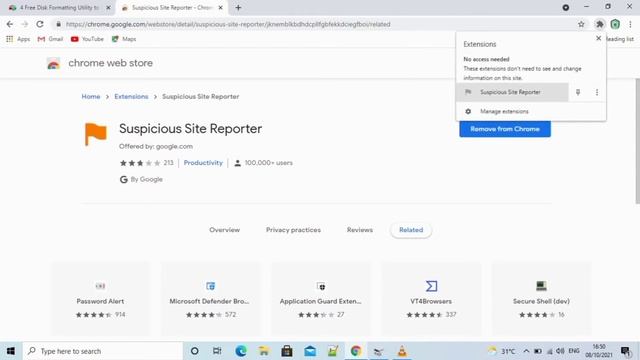Launch Microsoft Edge from taskbar
640x360 pixels.
pyautogui.click(x=241, y=351)
